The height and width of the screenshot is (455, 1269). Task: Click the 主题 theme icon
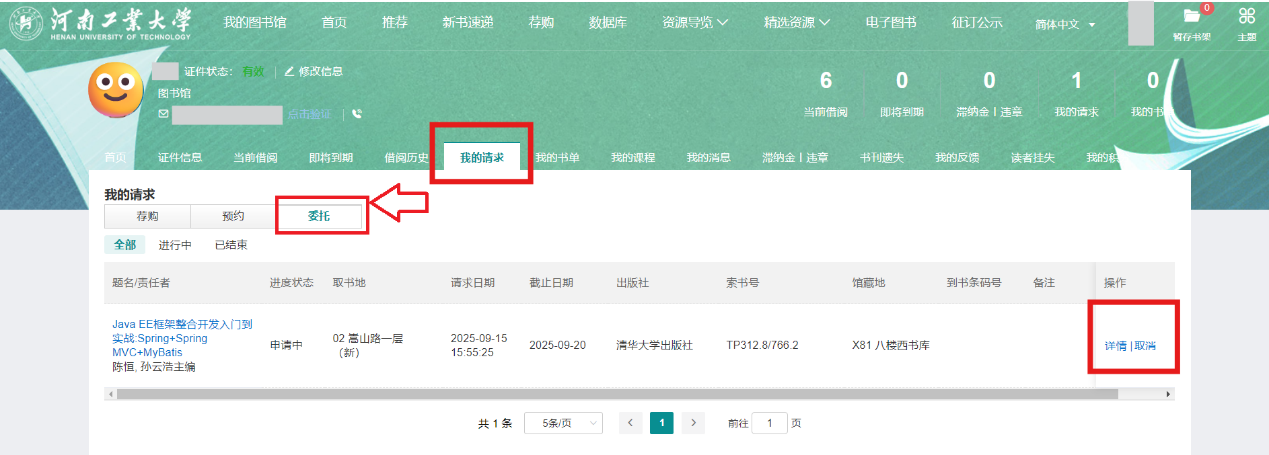[x=1246, y=16]
